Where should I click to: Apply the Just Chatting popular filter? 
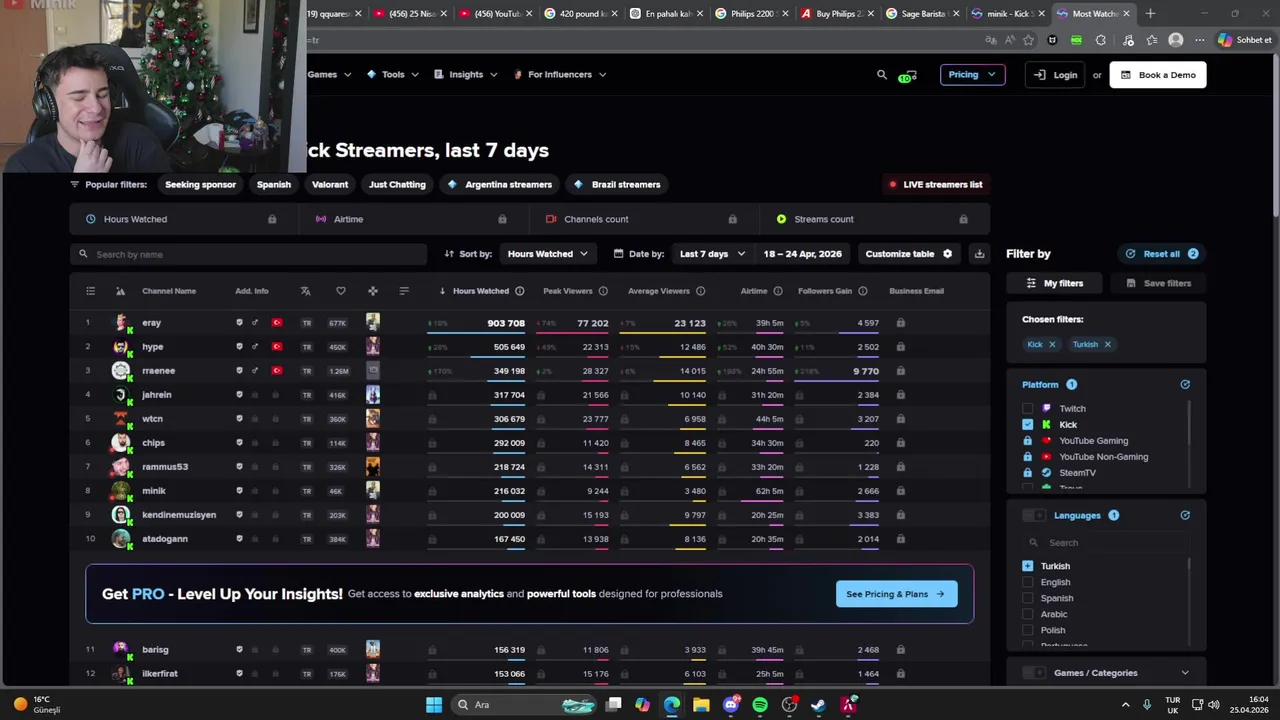click(397, 185)
